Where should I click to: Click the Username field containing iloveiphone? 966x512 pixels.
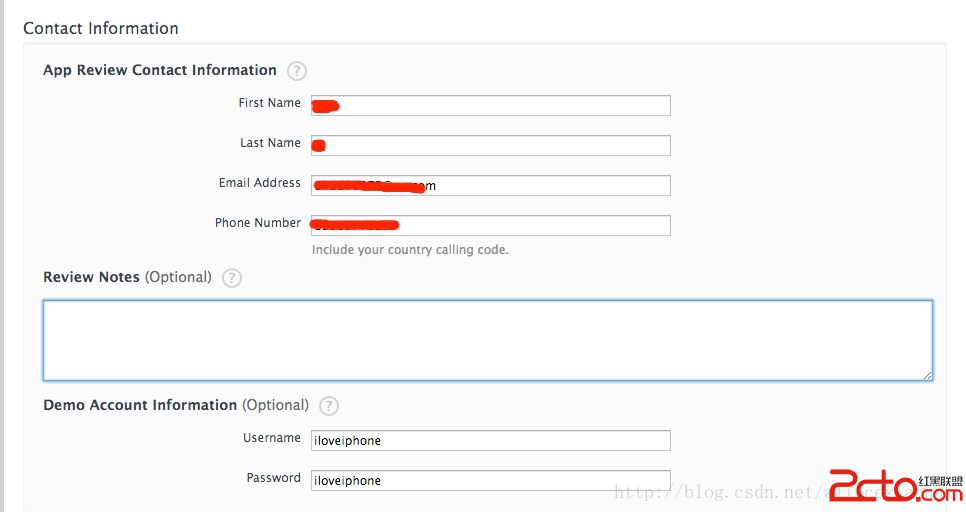pos(490,441)
